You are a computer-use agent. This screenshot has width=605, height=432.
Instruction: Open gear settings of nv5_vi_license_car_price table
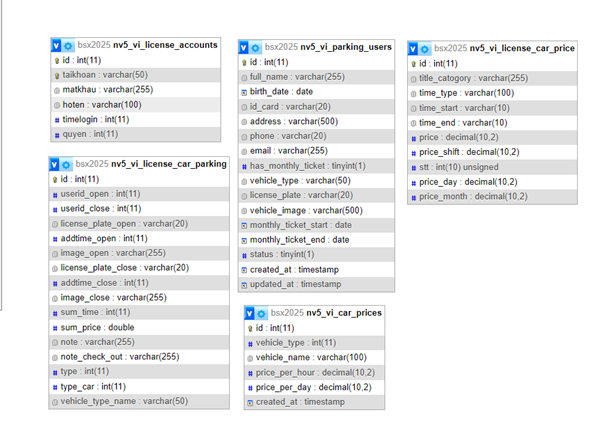(426, 48)
